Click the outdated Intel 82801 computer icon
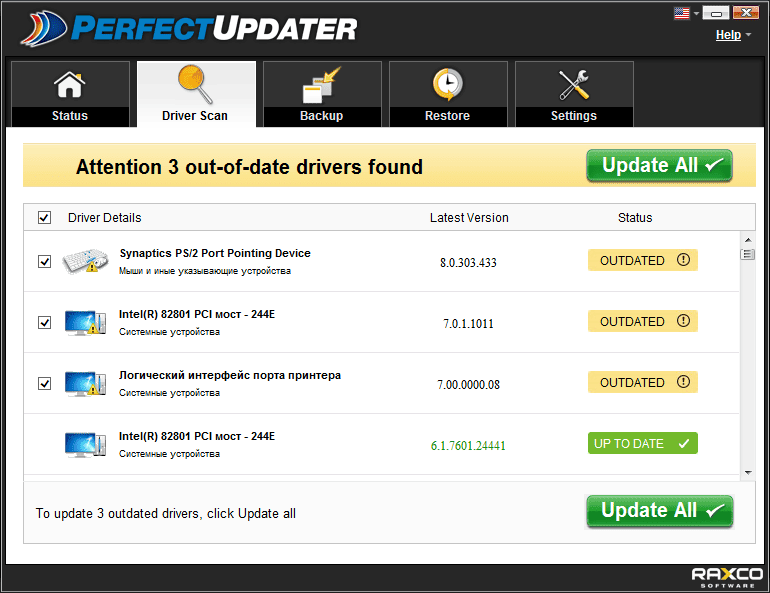 tap(85, 323)
